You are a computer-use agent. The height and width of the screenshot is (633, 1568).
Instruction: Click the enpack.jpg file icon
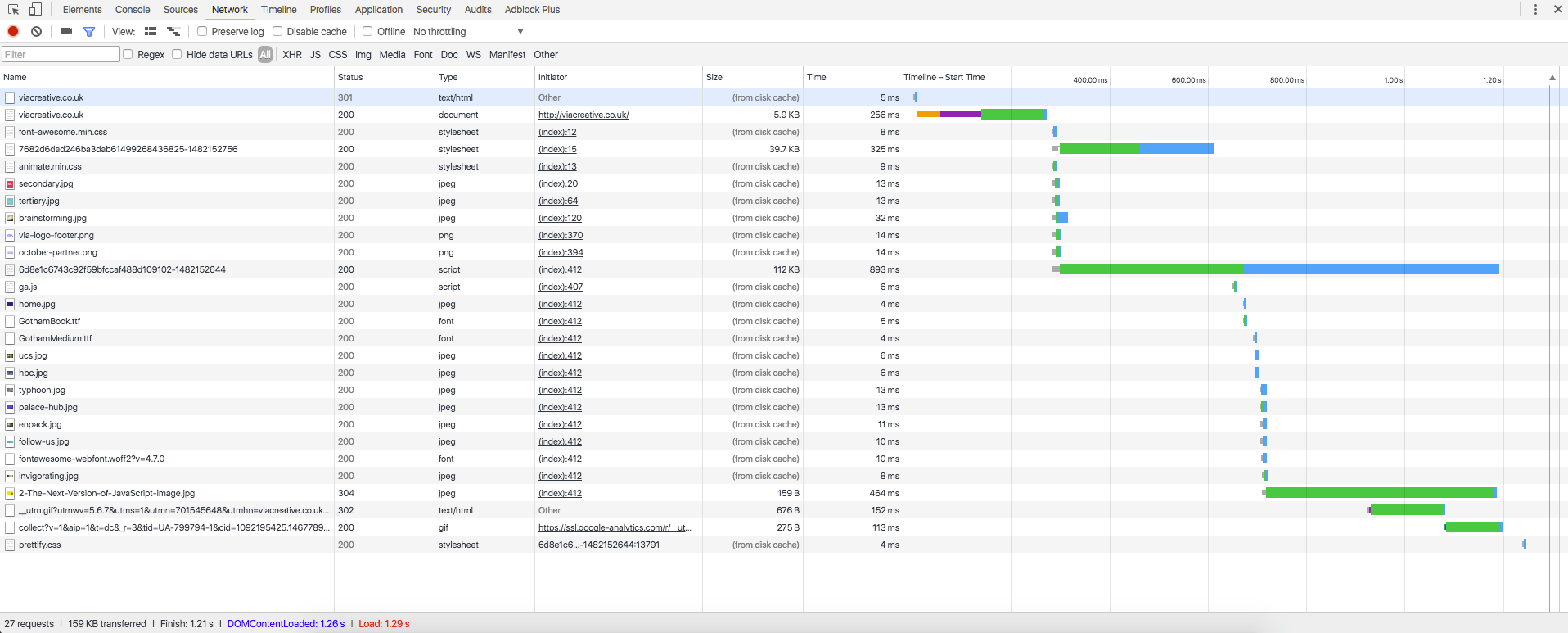point(10,424)
